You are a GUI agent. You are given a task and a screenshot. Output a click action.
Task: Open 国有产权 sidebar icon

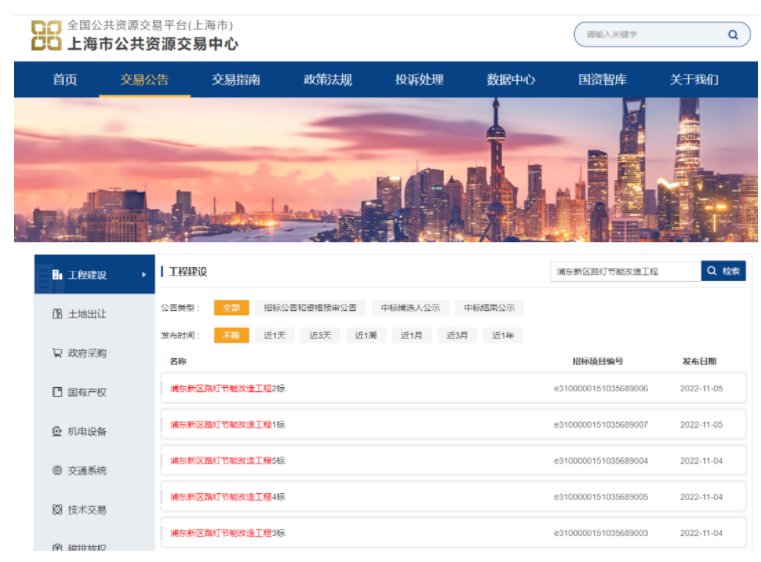pyautogui.click(x=57, y=392)
